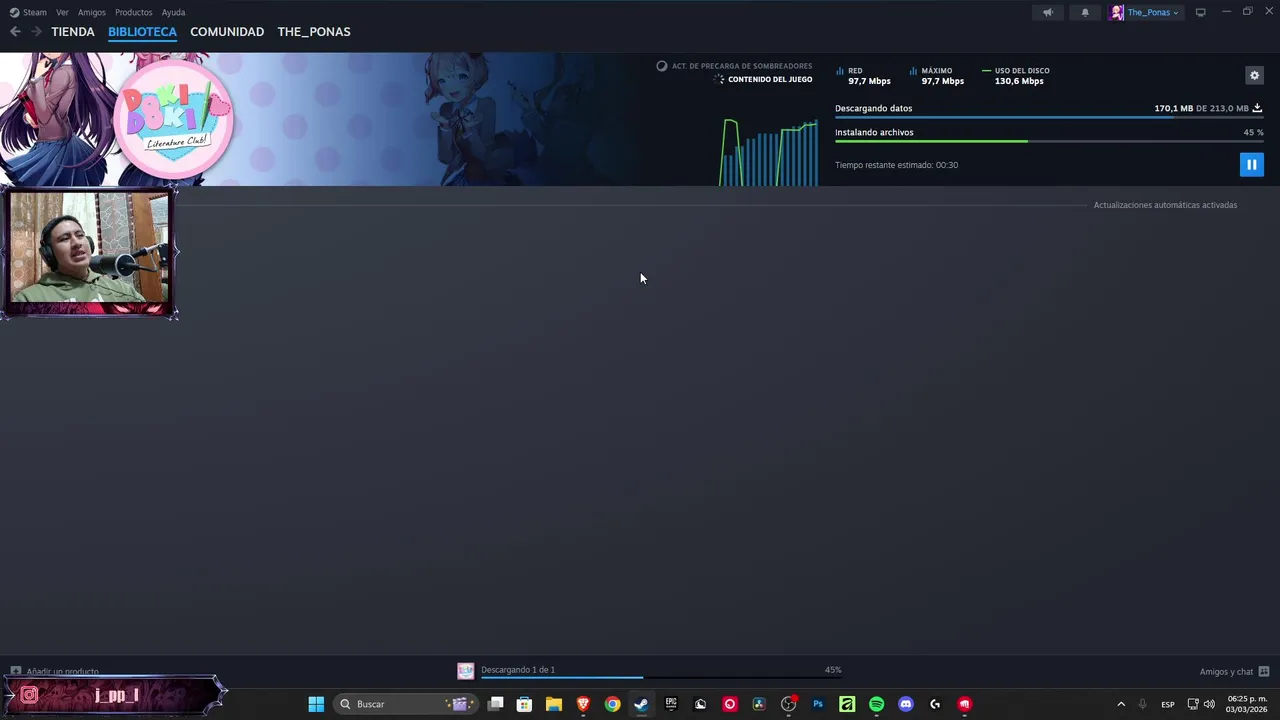1280x720 pixels.
Task: Open the Amigos menu
Action: pyautogui.click(x=92, y=12)
